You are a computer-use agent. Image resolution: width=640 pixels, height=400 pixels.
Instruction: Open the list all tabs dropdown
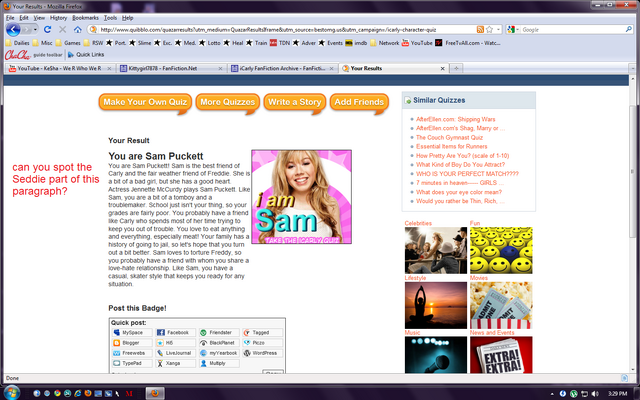[632, 69]
